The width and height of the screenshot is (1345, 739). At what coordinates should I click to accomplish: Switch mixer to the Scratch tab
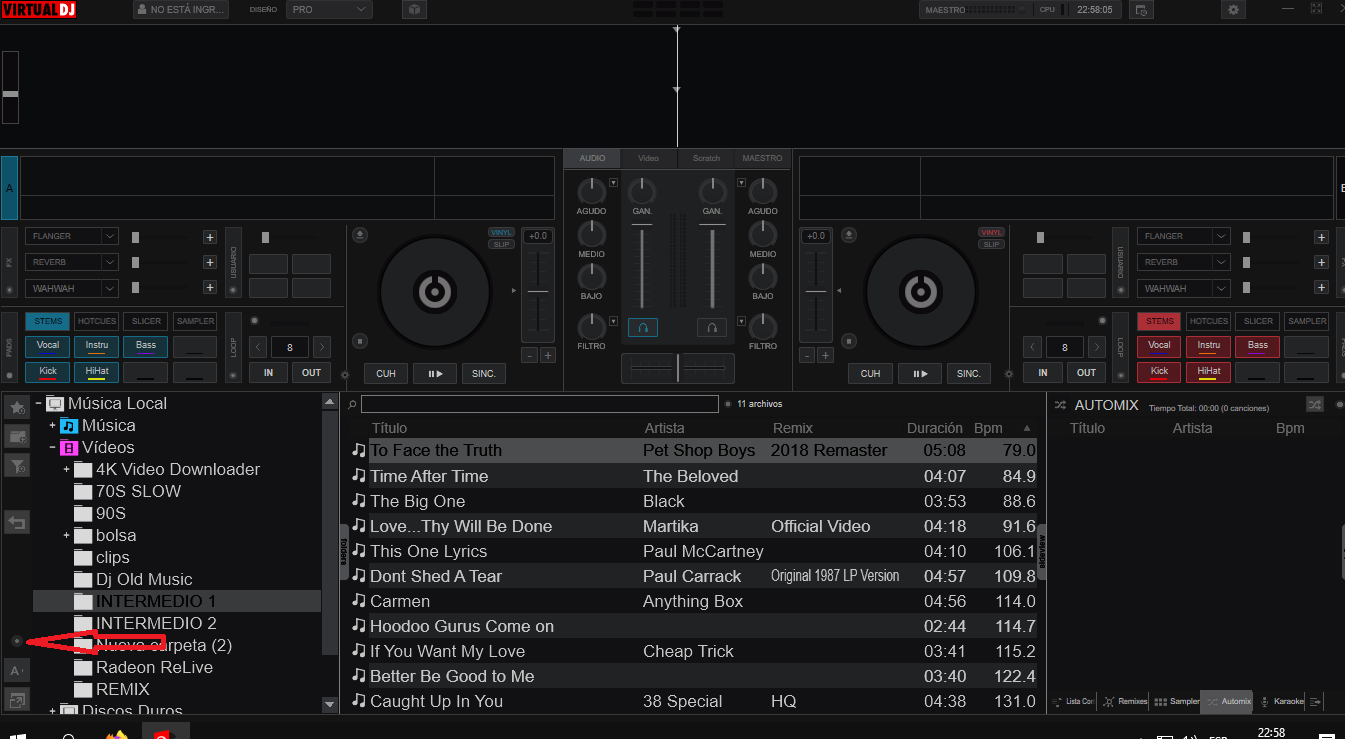[x=706, y=159]
